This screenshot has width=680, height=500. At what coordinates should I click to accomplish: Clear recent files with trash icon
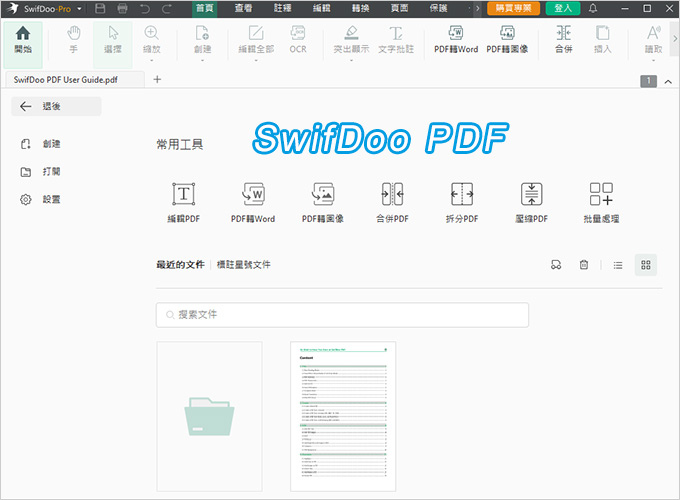pos(584,265)
